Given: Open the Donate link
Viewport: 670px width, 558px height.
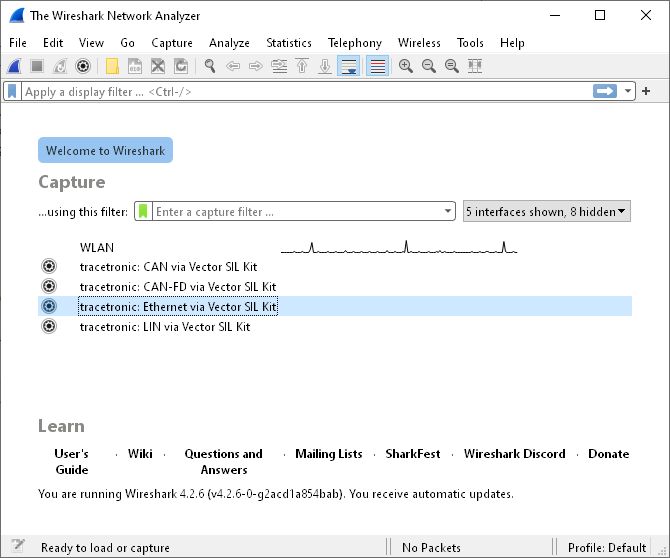Looking at the screenshot, I should 608,454.
